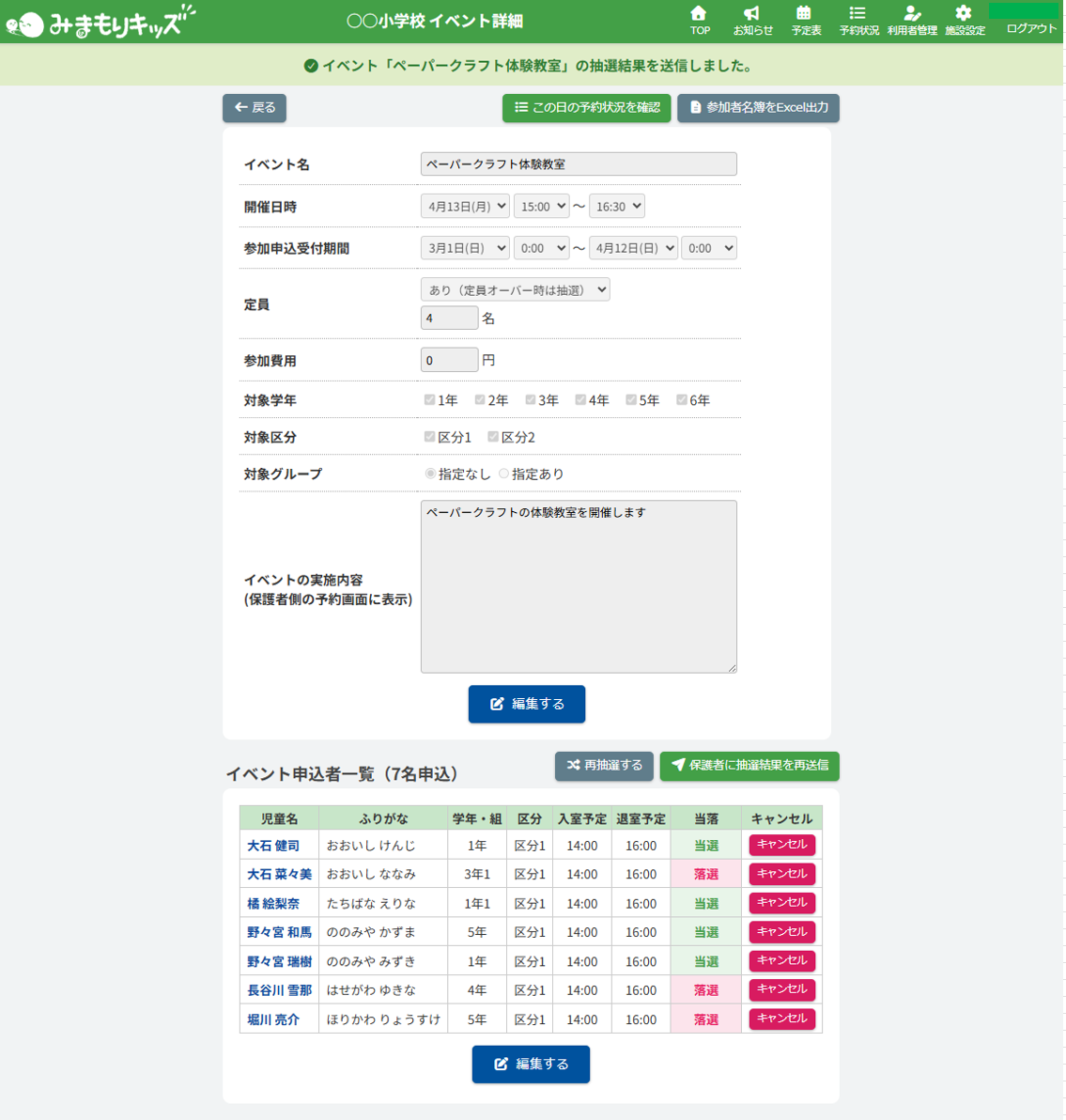Expand the 16:30 end time dropdown

coord(617,207)
